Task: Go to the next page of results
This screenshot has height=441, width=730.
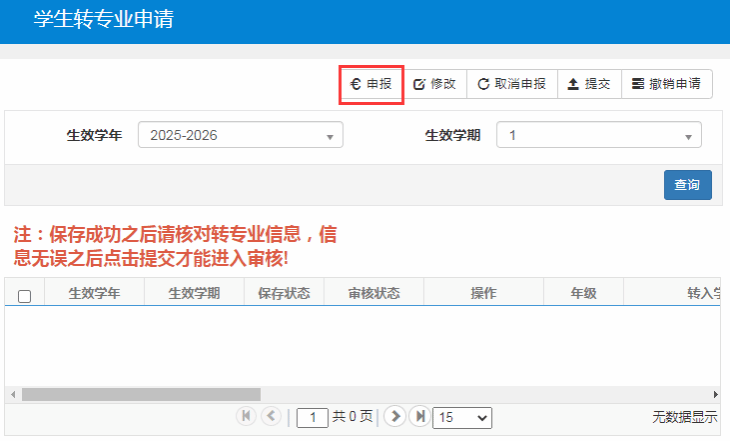Action: [x=394, y=416]
